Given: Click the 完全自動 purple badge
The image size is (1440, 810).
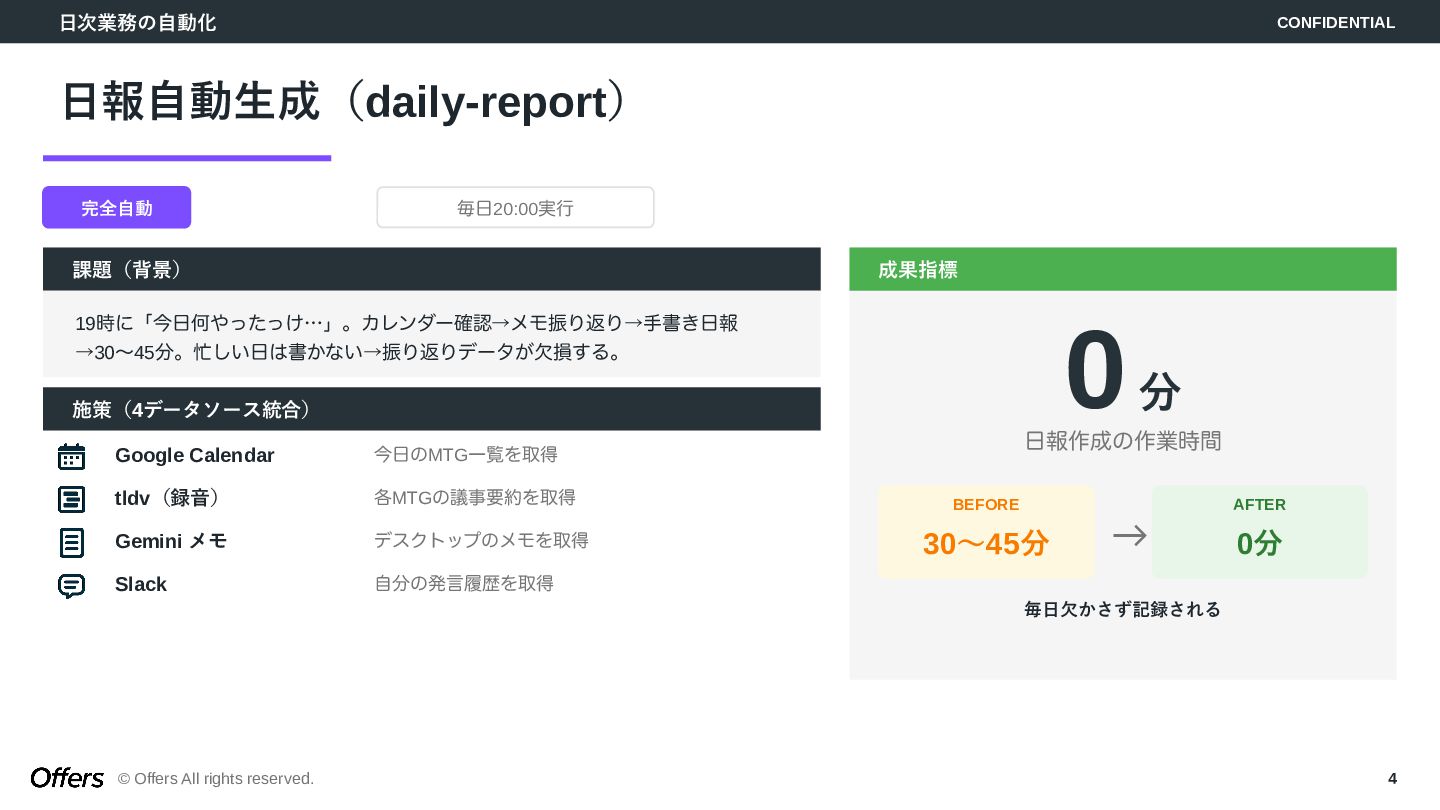Looking at the screenshot, I should (116, 207).
